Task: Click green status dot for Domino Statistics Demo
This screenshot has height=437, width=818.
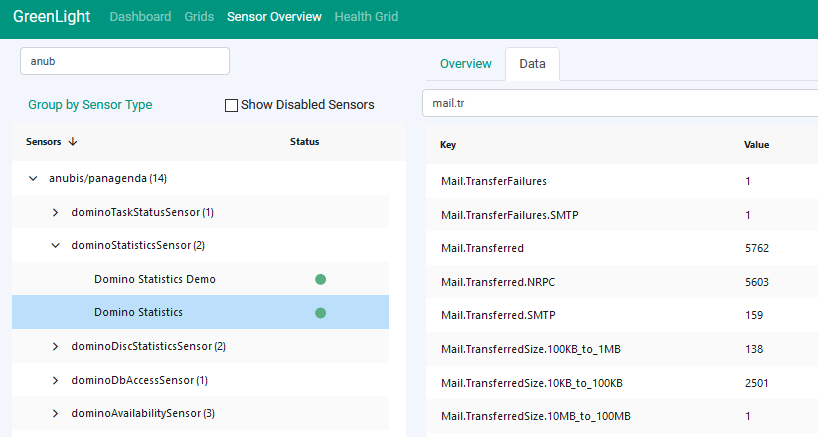Action: [x=320, y=279]
